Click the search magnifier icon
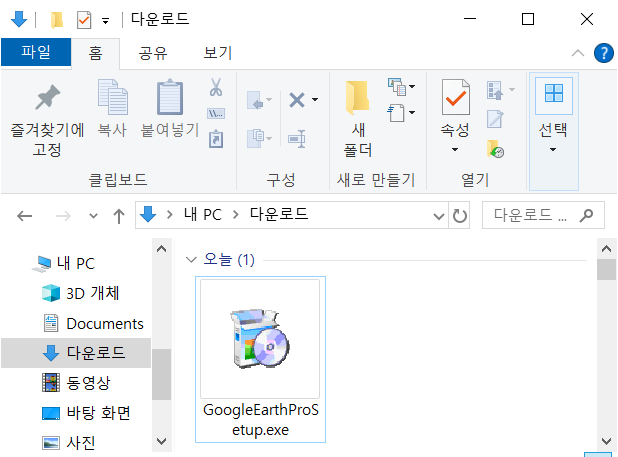 (586, 215)
